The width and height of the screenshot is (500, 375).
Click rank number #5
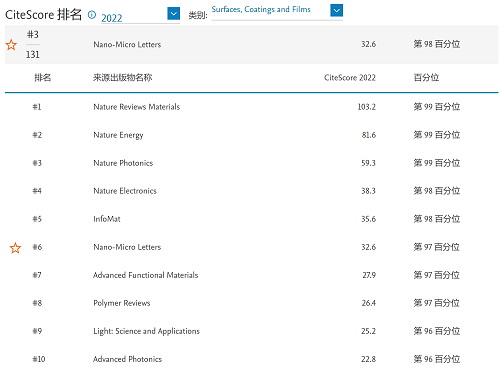point(37,219)
